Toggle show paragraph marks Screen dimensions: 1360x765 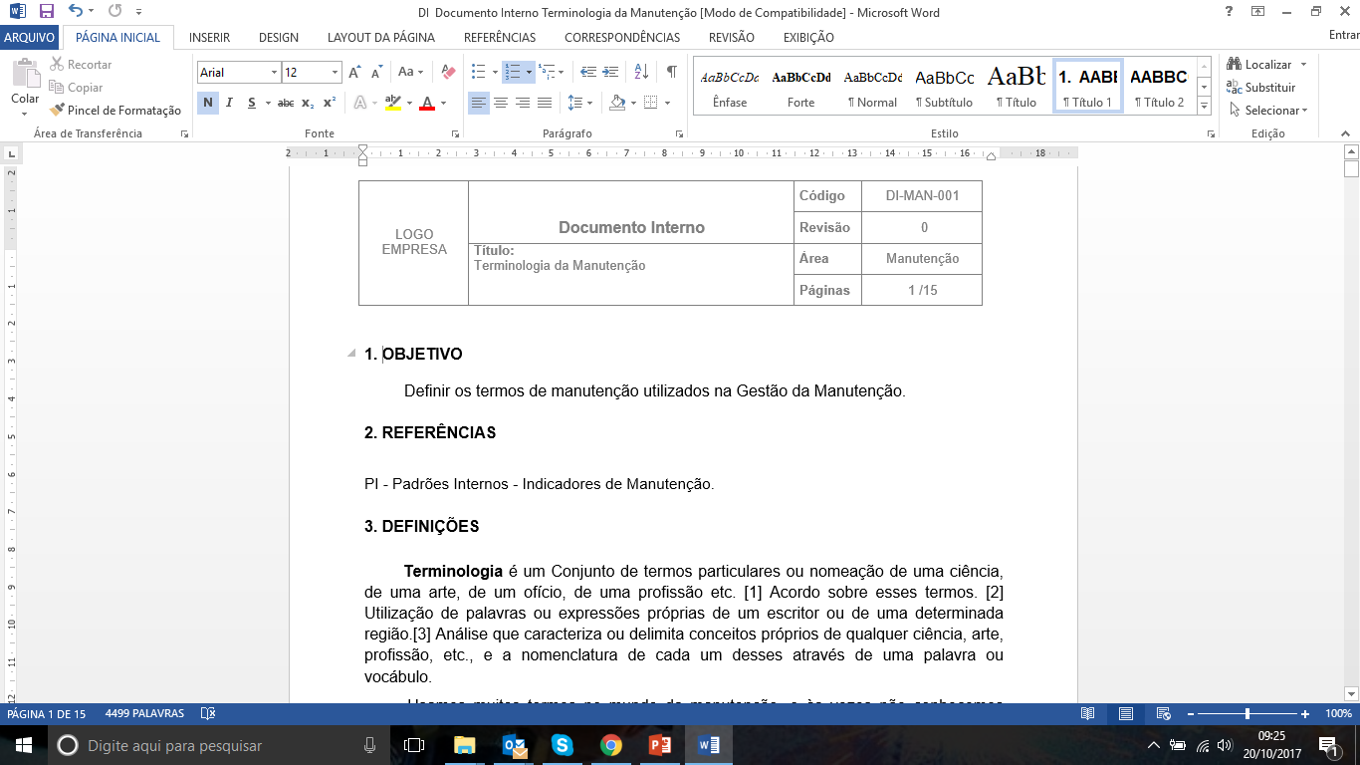pyautogui.click(x=672, y=72)
